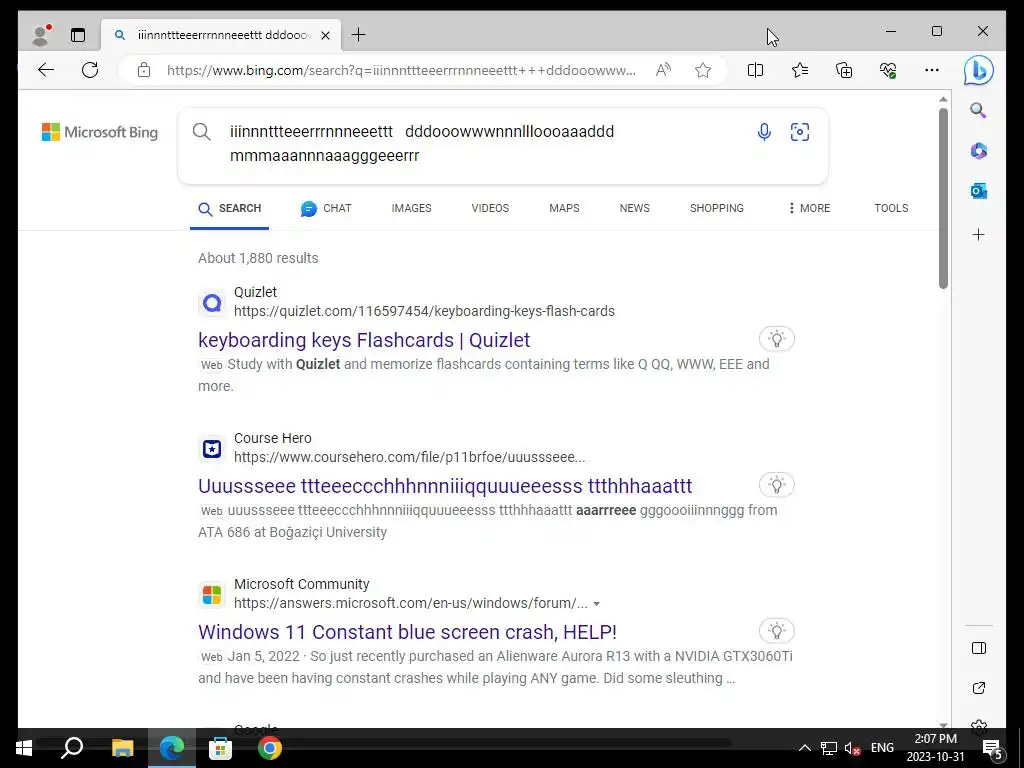The image size is (1024, 768).
Task: Open the Uuussseee Course Hero result
Action: pyautogui.click(x=445, y=486)
